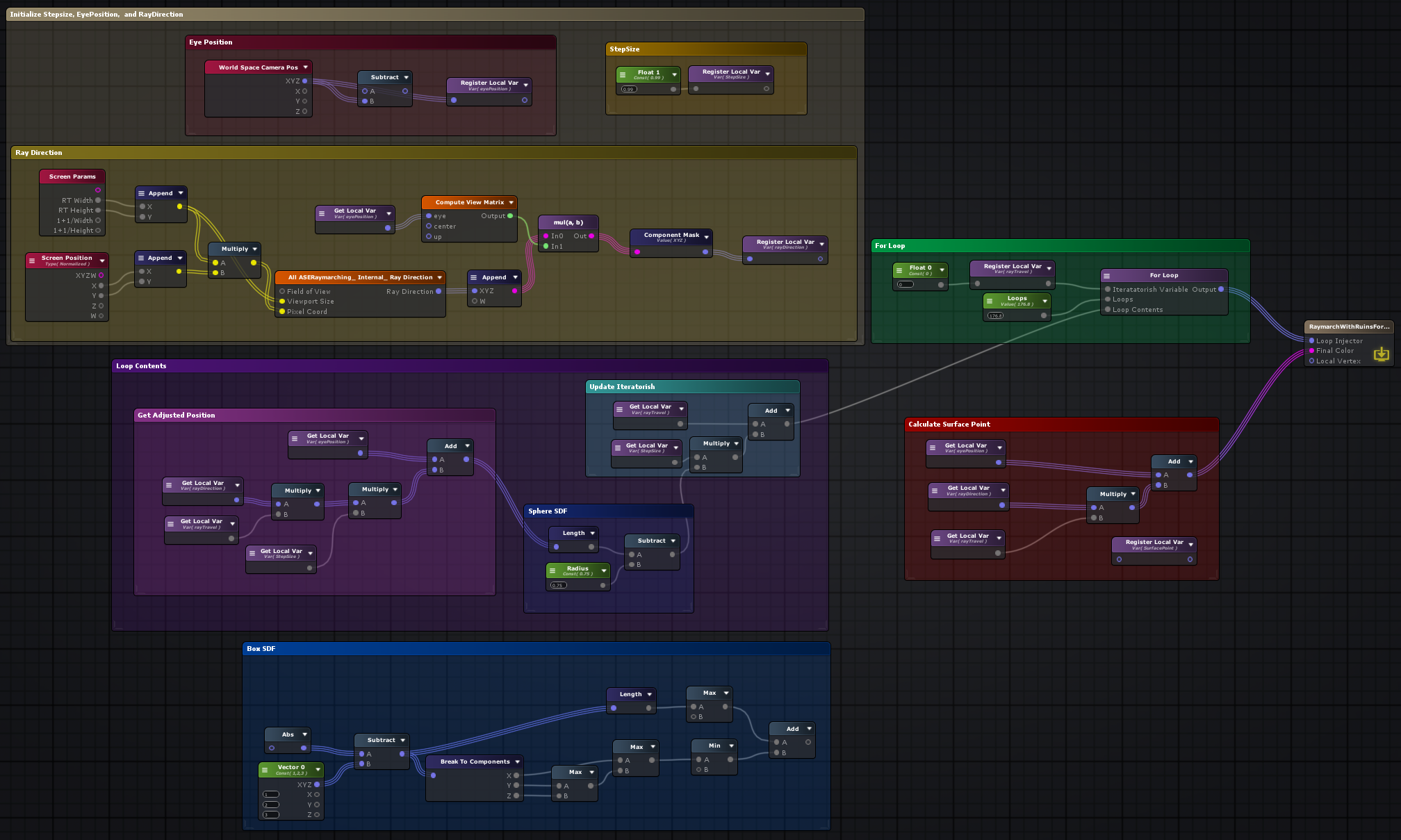The height and width of the screenshot is (840, 1401).
Task: Click the menu icon on Loops node
Action: pos(990,300)
